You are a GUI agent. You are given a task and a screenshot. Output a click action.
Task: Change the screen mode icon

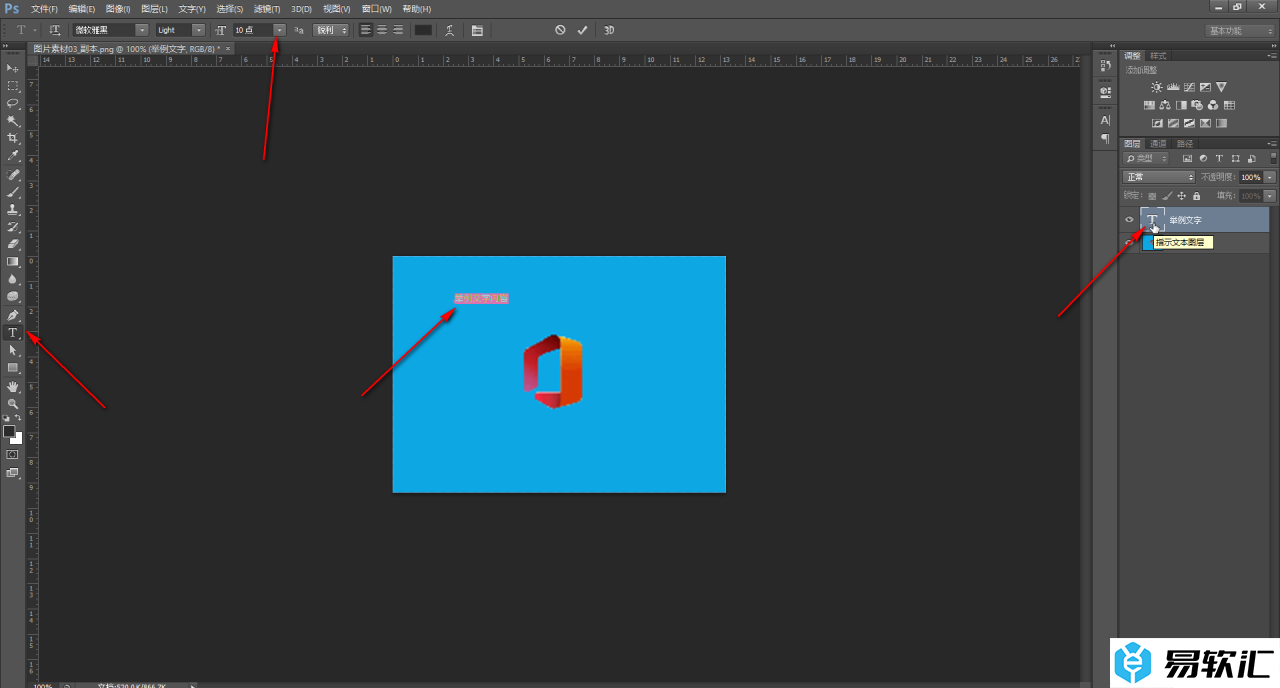[13, 473]
